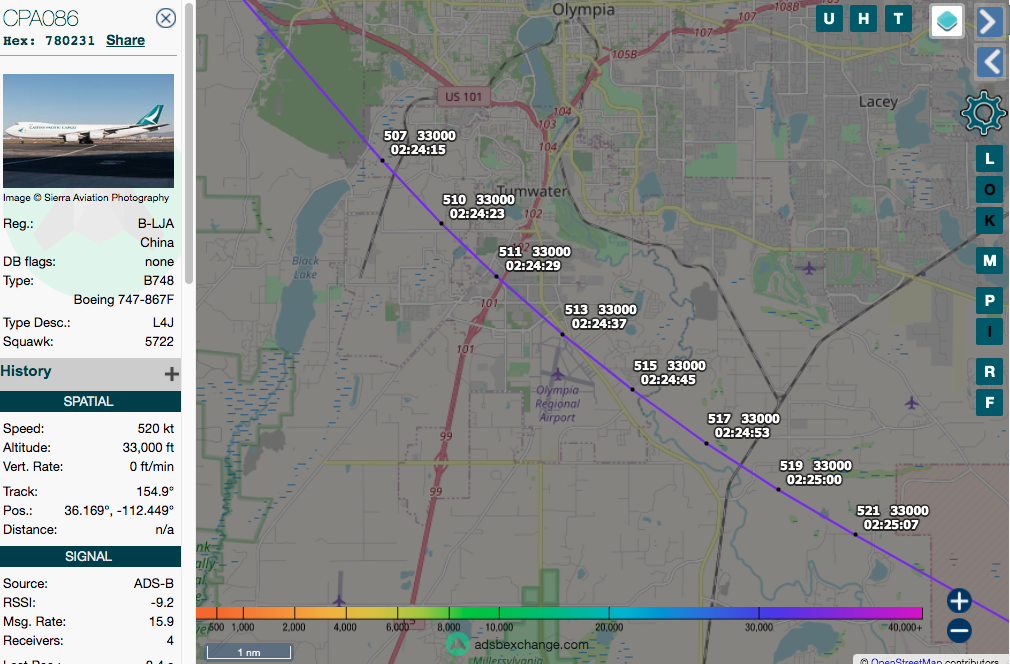Viewport: 1010px width, 664px height.
Task: Expand the History section plus icon
Action: tap(171, 374)
